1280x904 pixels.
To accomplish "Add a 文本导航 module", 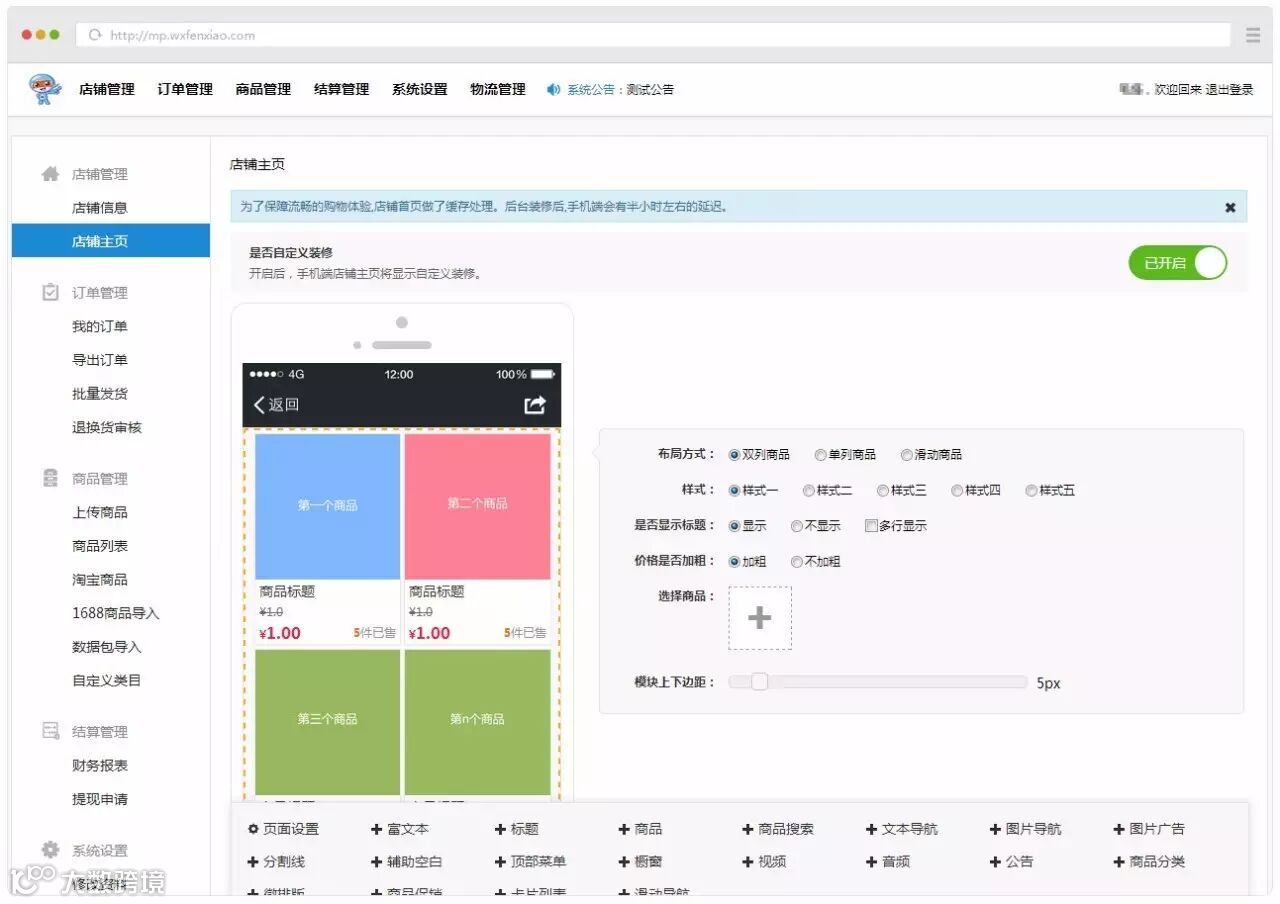I will [902, 829].
